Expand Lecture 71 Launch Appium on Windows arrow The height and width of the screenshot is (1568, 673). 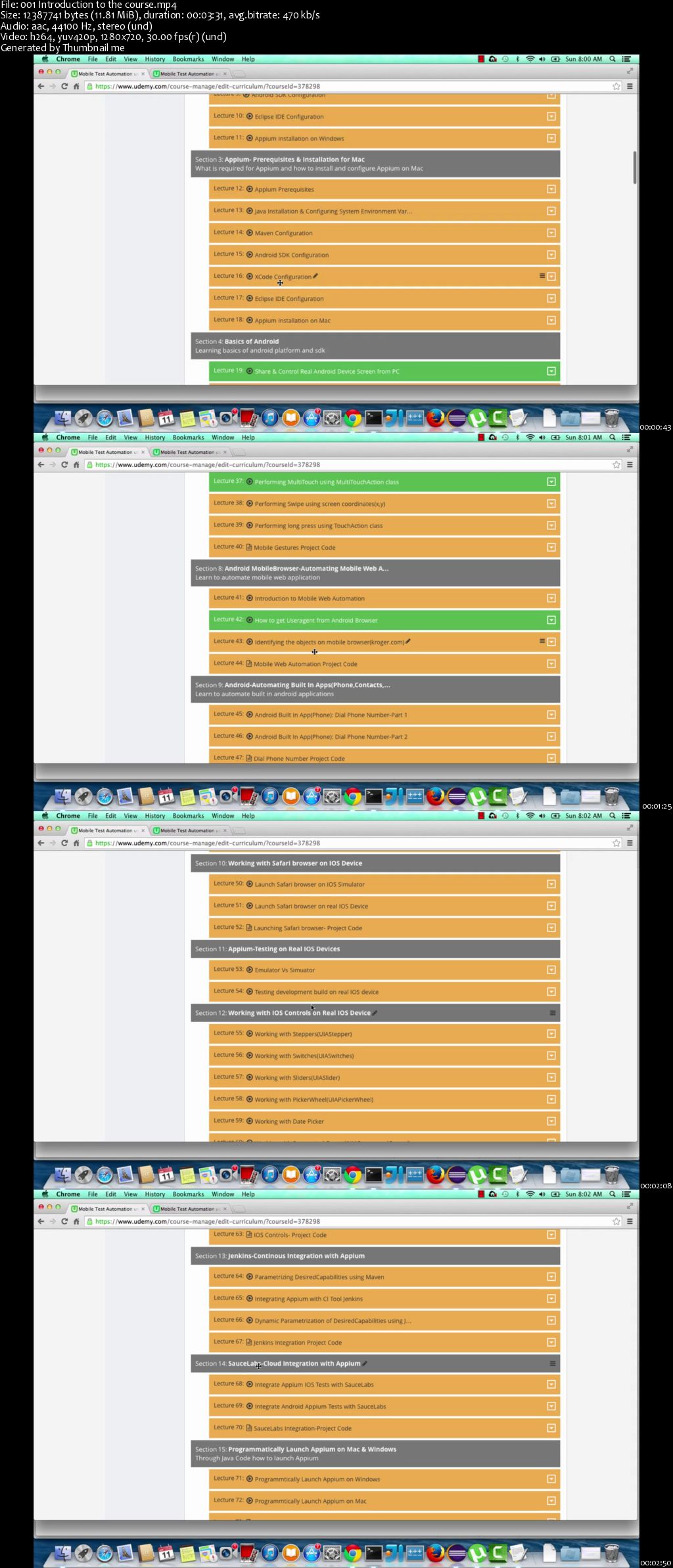[551, 1479]
